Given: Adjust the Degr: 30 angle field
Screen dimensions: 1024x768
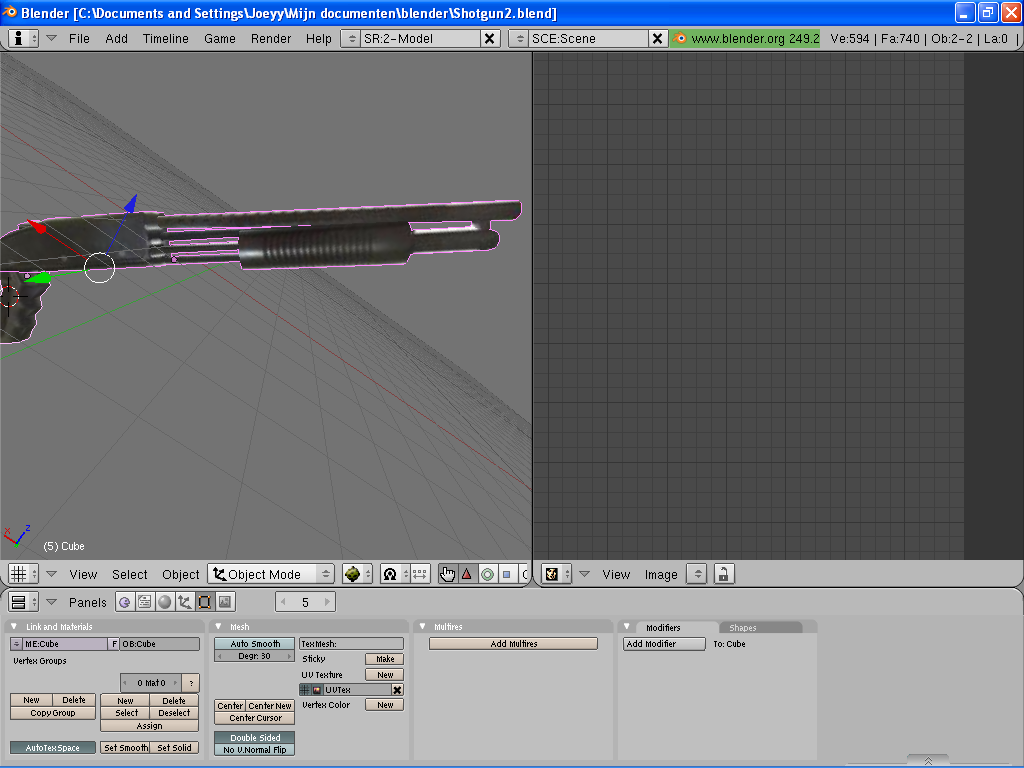Looking at the screenshot, I should (254, 656).
